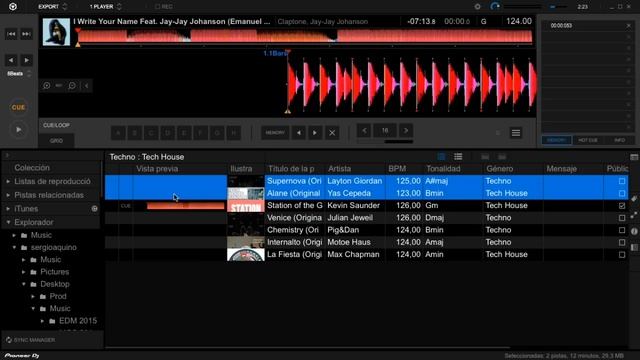Go to the previous memory cue

point(299,133)
